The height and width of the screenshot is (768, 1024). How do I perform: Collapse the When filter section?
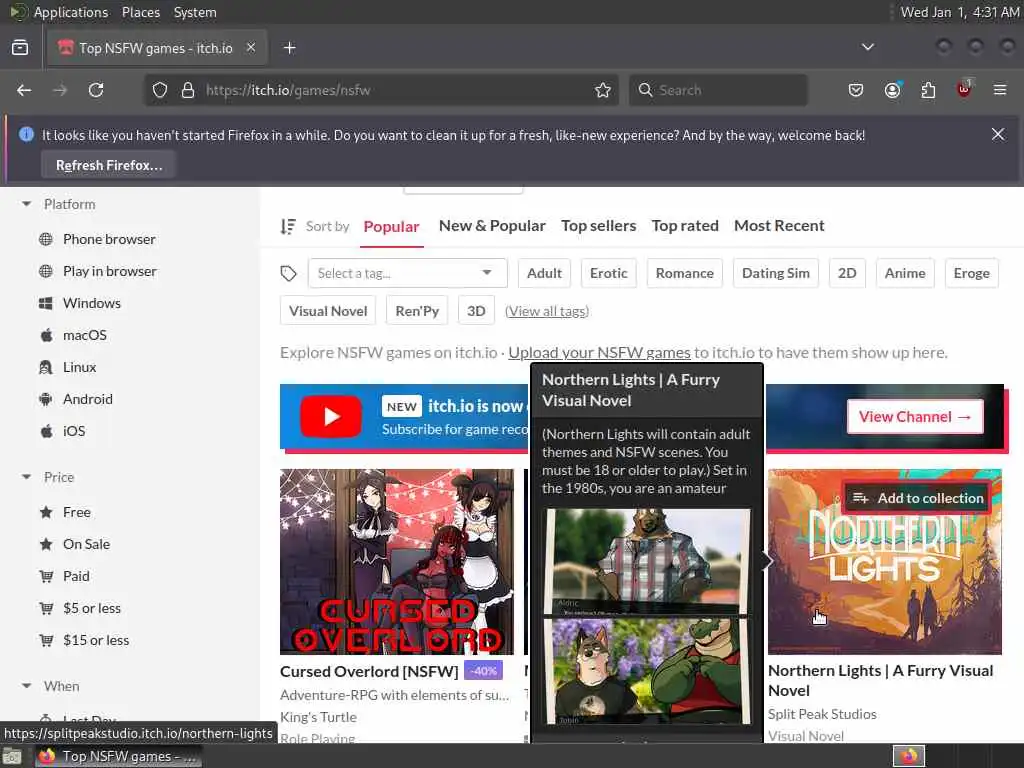click(27, 686)
